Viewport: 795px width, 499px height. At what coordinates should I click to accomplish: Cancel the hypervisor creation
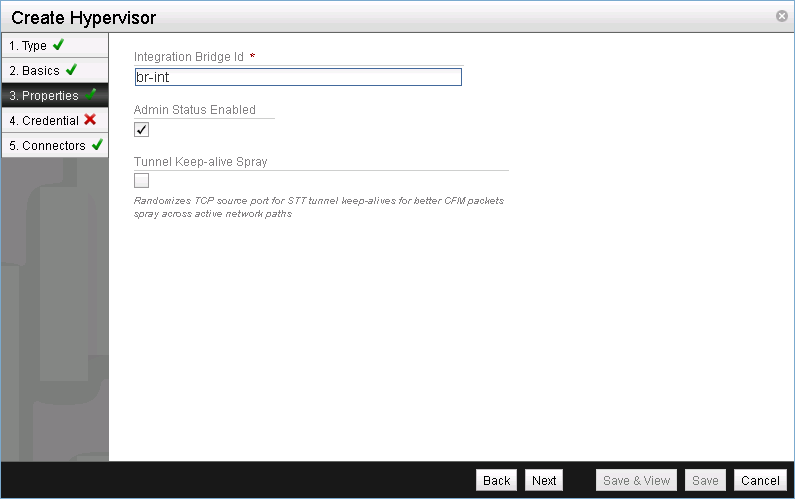tap(760, 481)
